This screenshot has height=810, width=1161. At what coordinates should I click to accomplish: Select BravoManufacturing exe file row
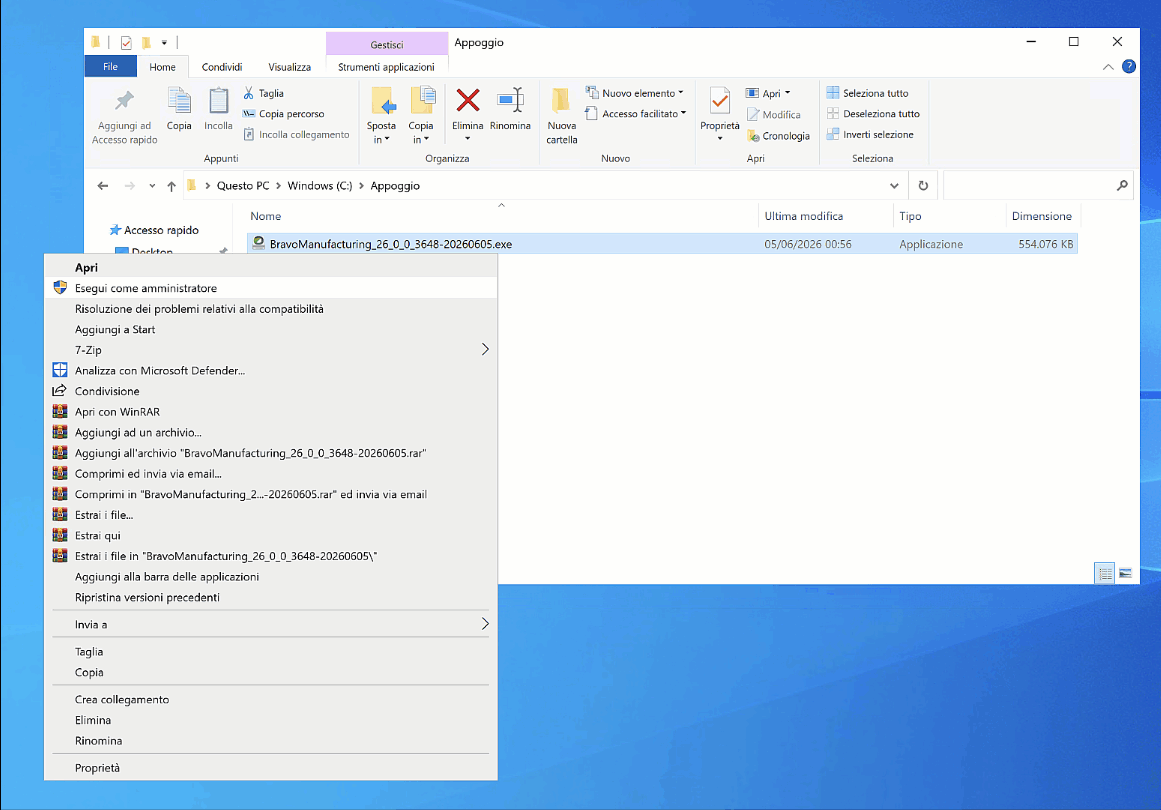click(x=662, y=244)
